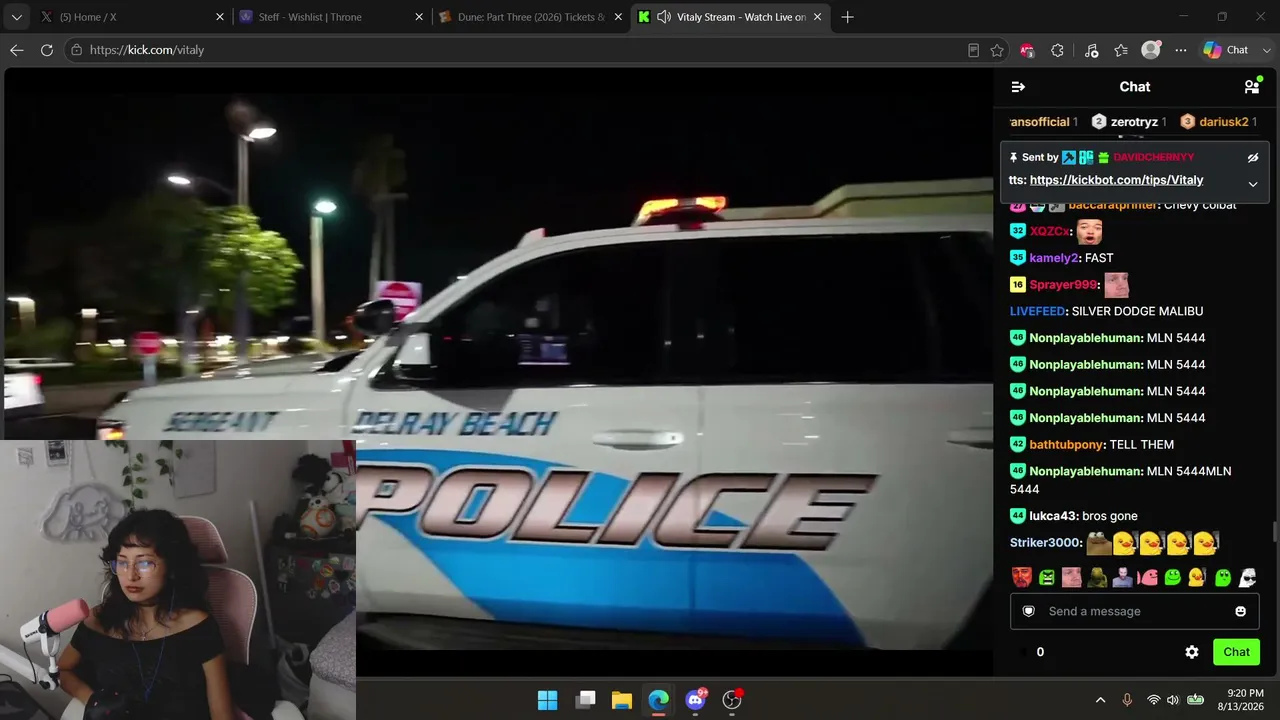1280x720 pixels.
Task: Click username lukca43 in chat
Action: click(x=1053, y=516)
